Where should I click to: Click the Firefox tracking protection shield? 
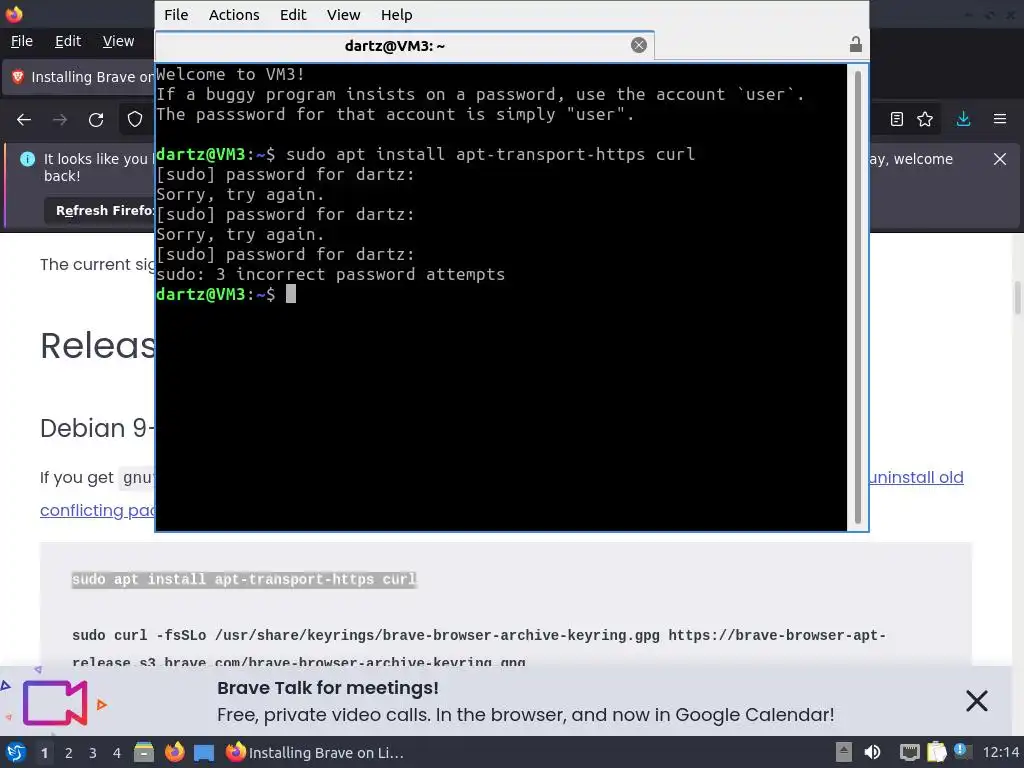coord(135,120)
